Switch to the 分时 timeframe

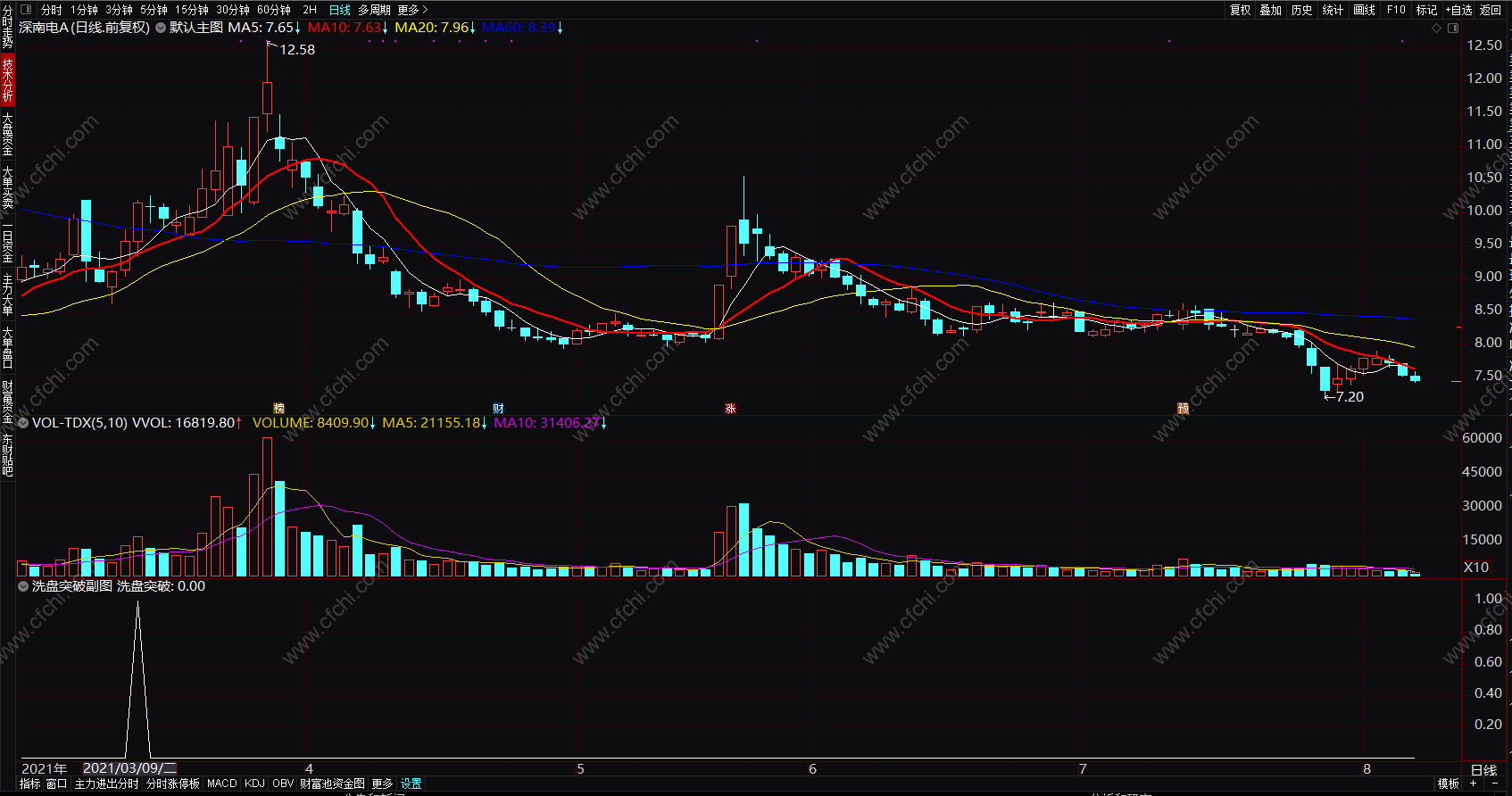pyautogui.click(x=52, y=10)
